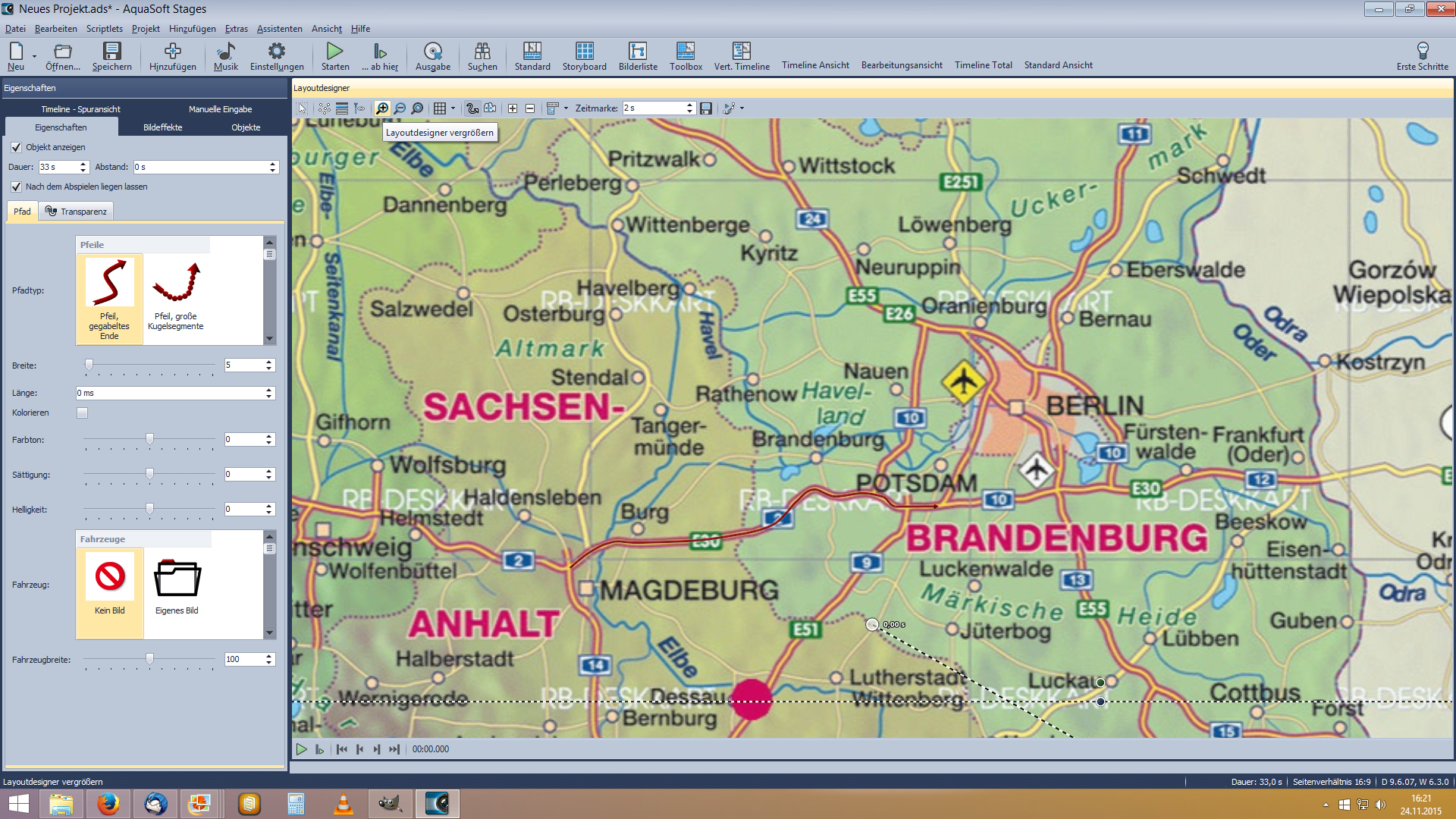Enable the Kolorieren checkbox
The width and height of the screenshot is (1456, 819).
click(x=82, y=413)
